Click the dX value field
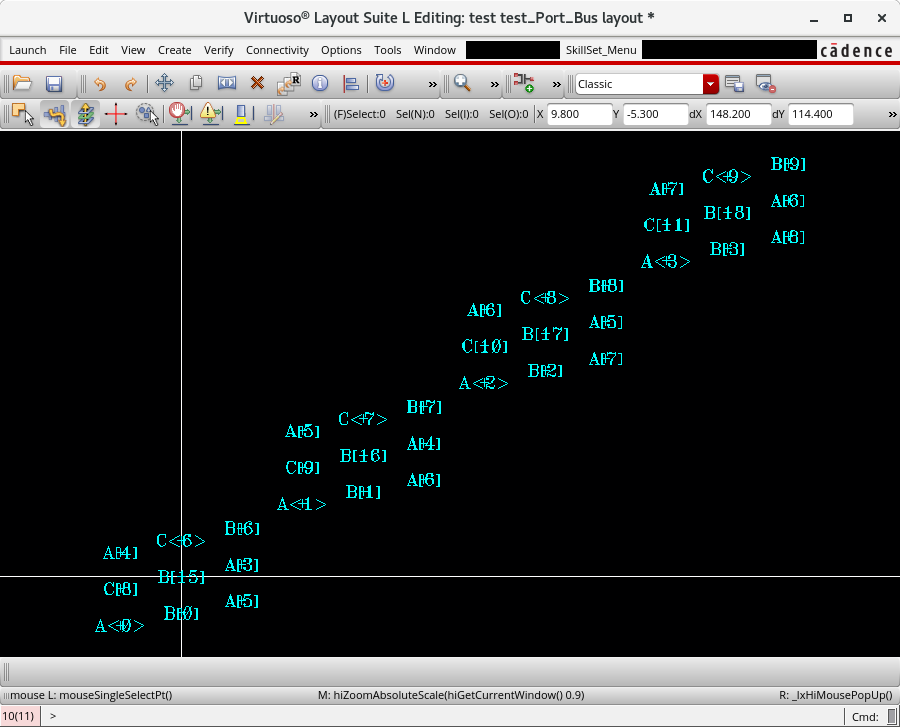This screenshot has width=900, height=727. [738, 114]
